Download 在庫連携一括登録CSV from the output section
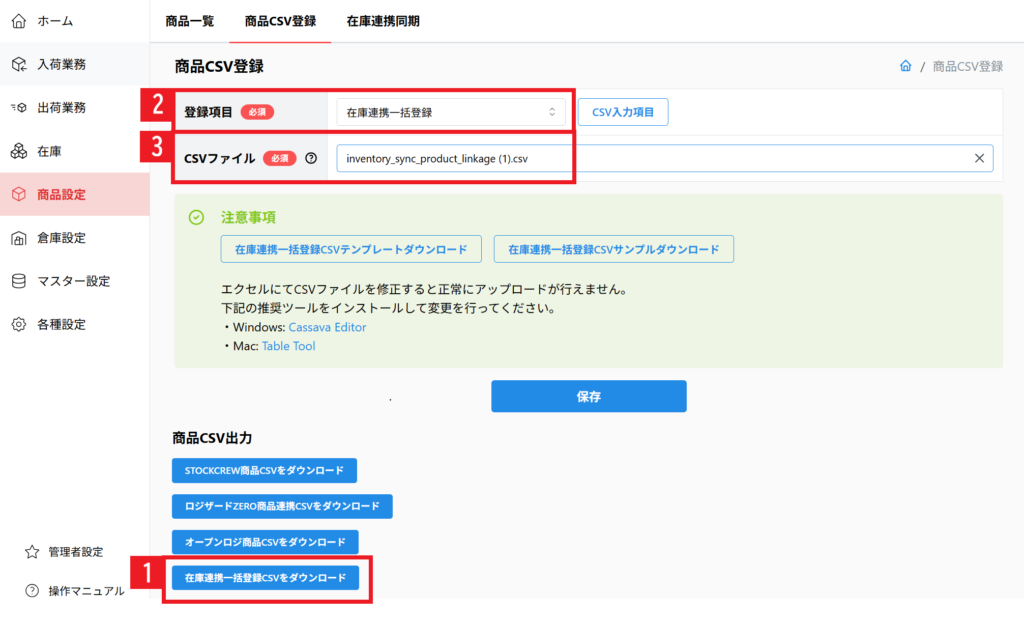 point(265,578)
